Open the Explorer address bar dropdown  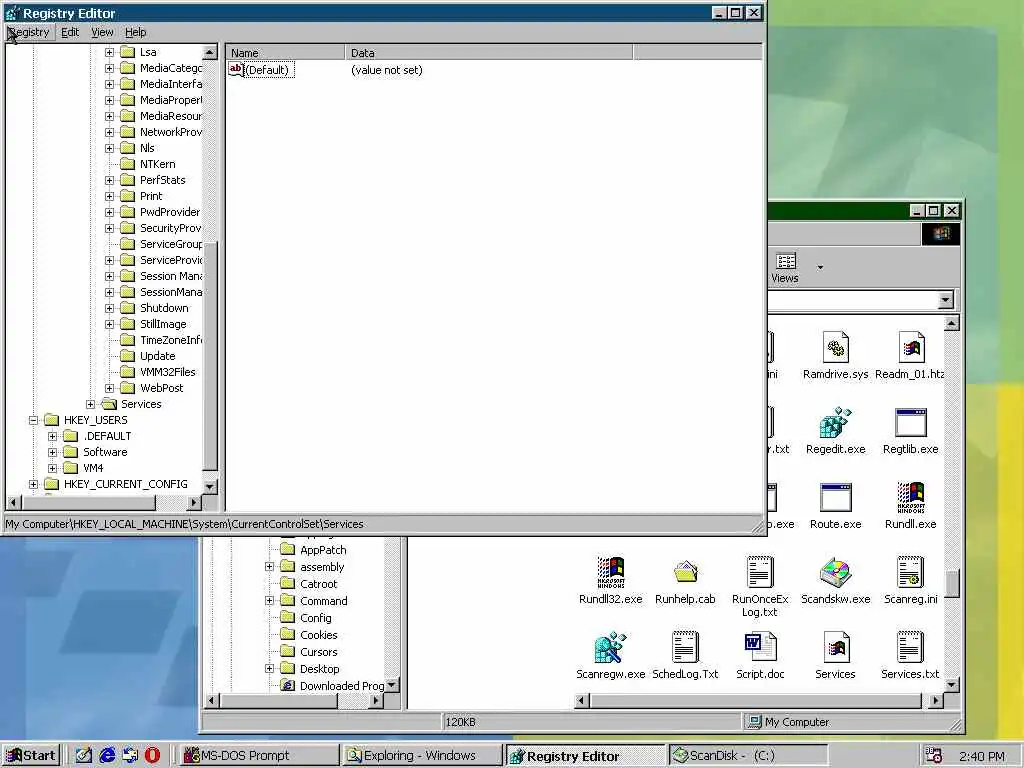[x=944, y=300]
